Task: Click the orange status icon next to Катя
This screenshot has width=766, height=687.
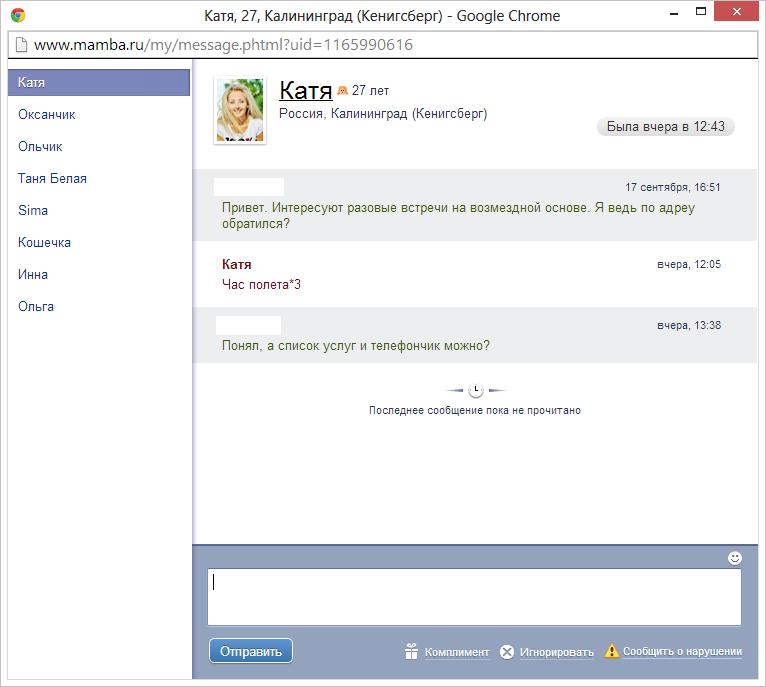Action: (342, 90)
